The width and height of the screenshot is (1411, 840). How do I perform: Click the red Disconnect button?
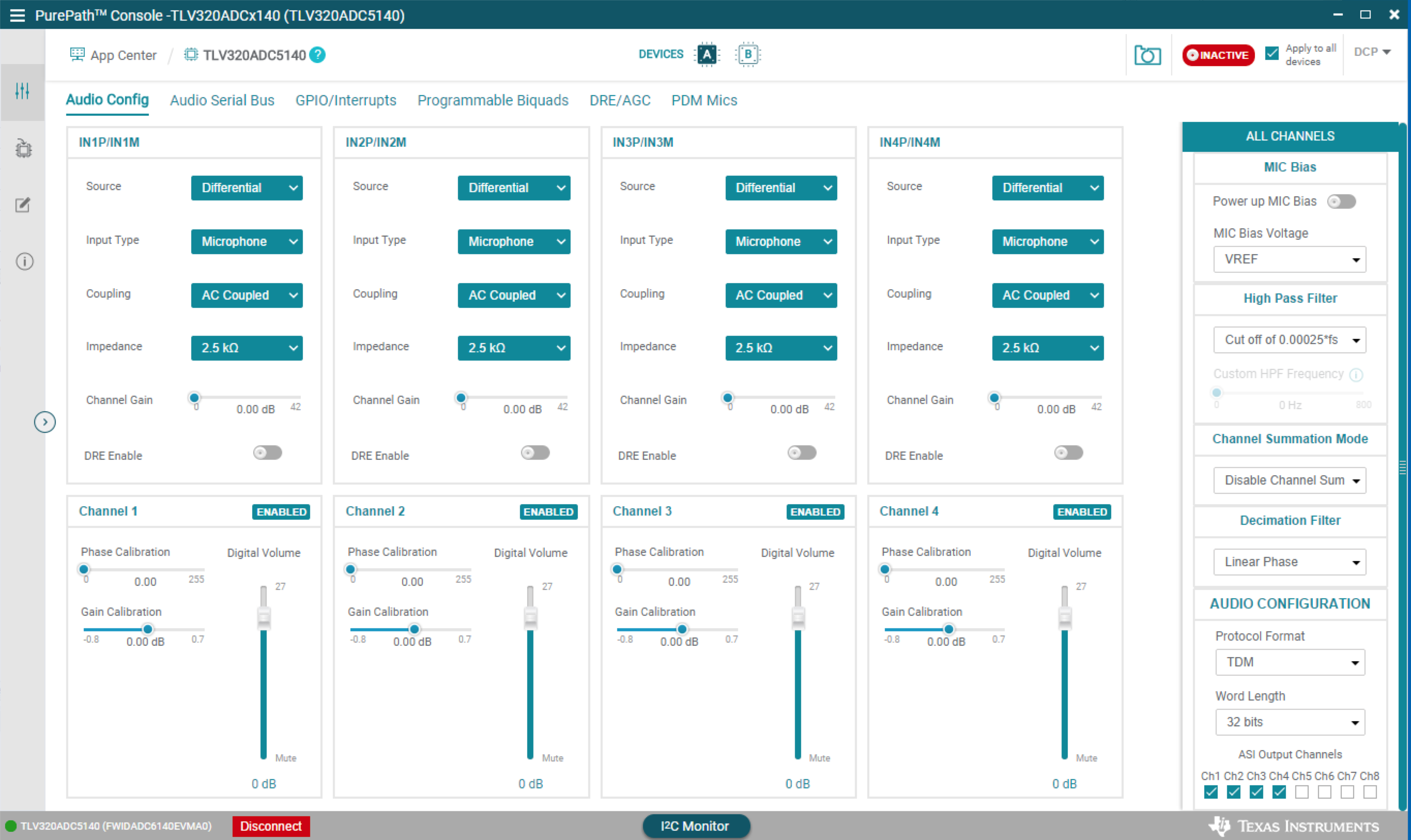(271, 826)
